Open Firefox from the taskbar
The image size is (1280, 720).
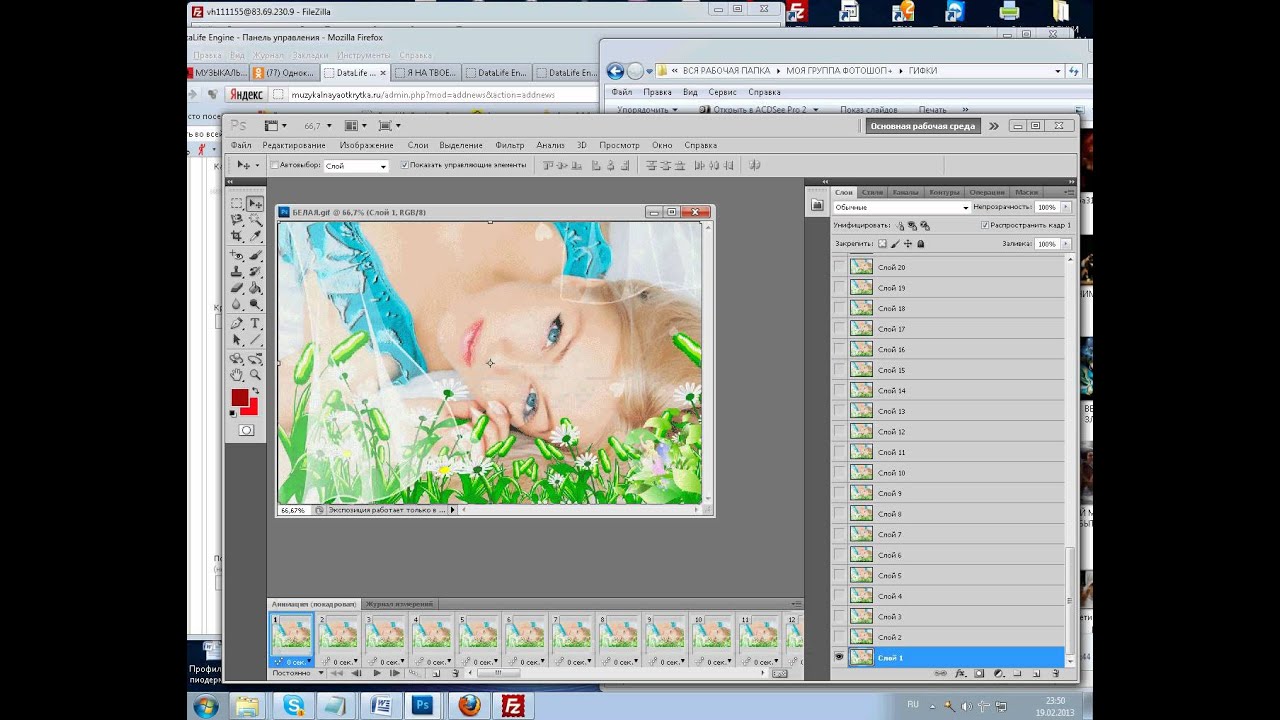pos(468,705)
